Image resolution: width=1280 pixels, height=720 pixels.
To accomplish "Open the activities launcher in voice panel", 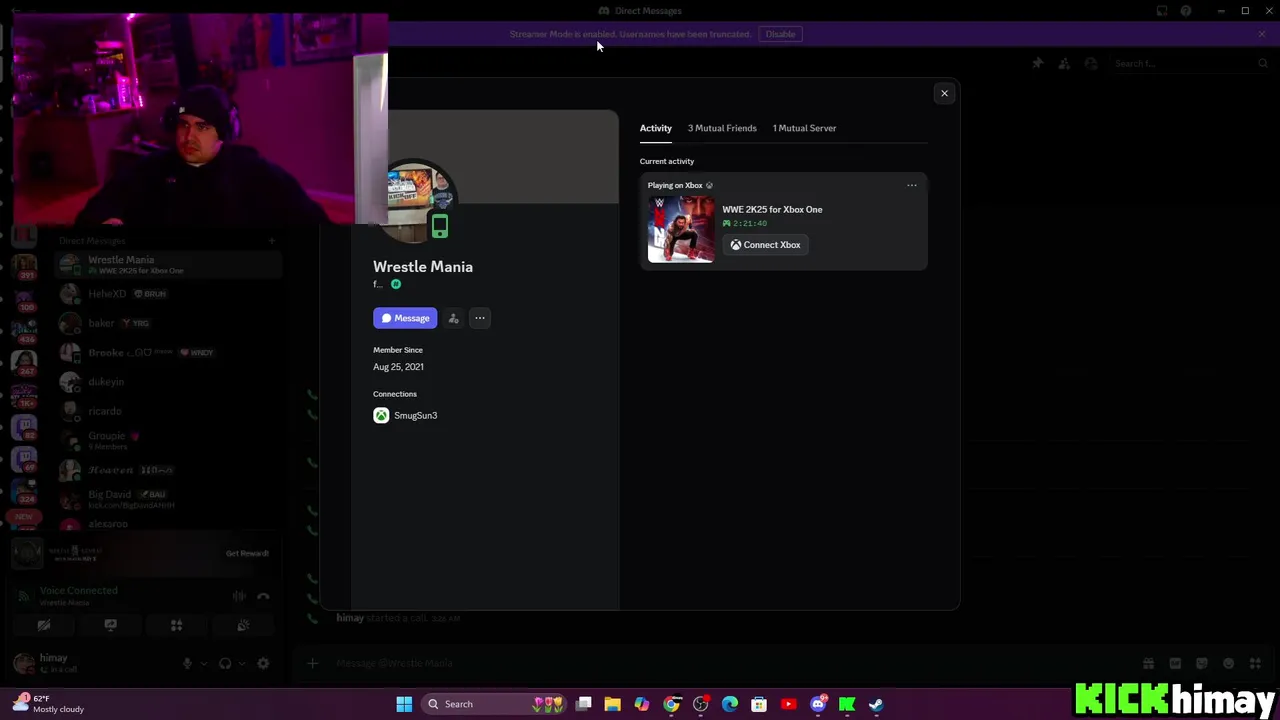I will pos(176,626).
